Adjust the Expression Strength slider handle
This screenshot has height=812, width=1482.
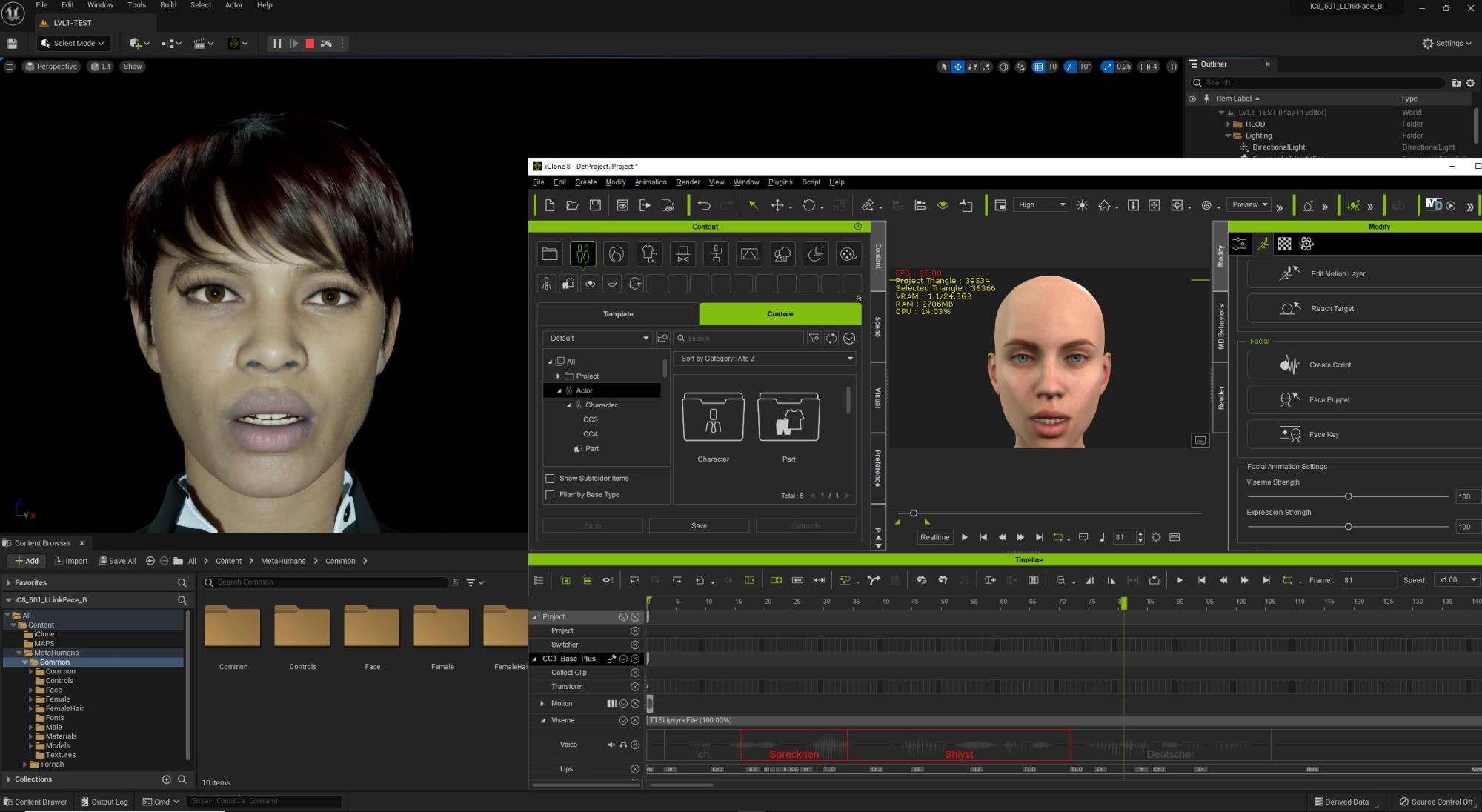point(1348,527)
